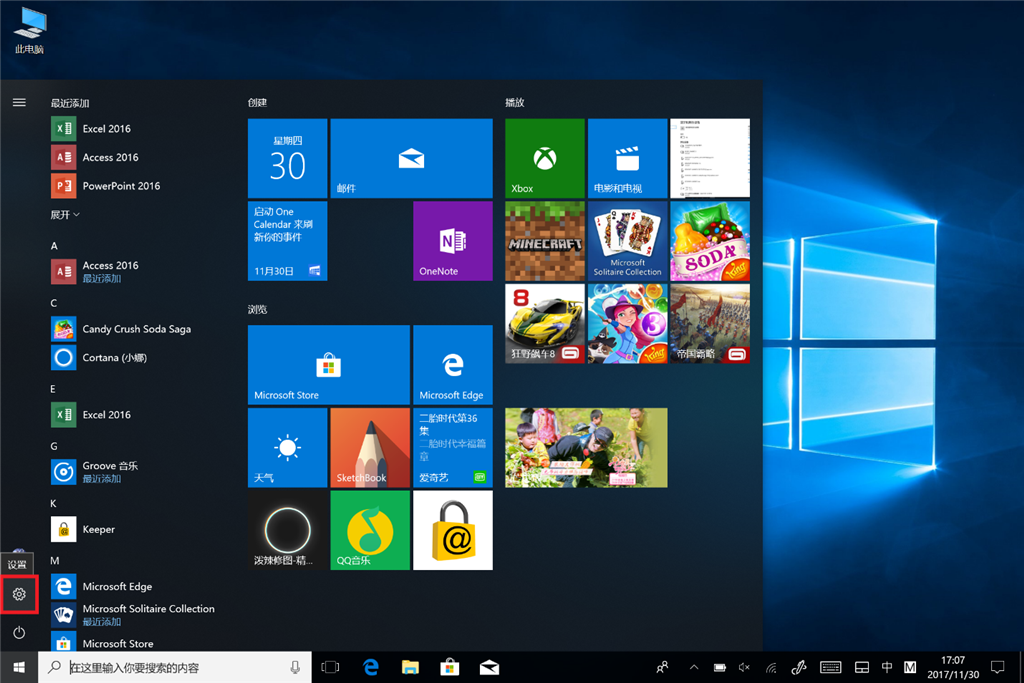
Task: Open Store from the taskbar
Action: click(449, 667)
